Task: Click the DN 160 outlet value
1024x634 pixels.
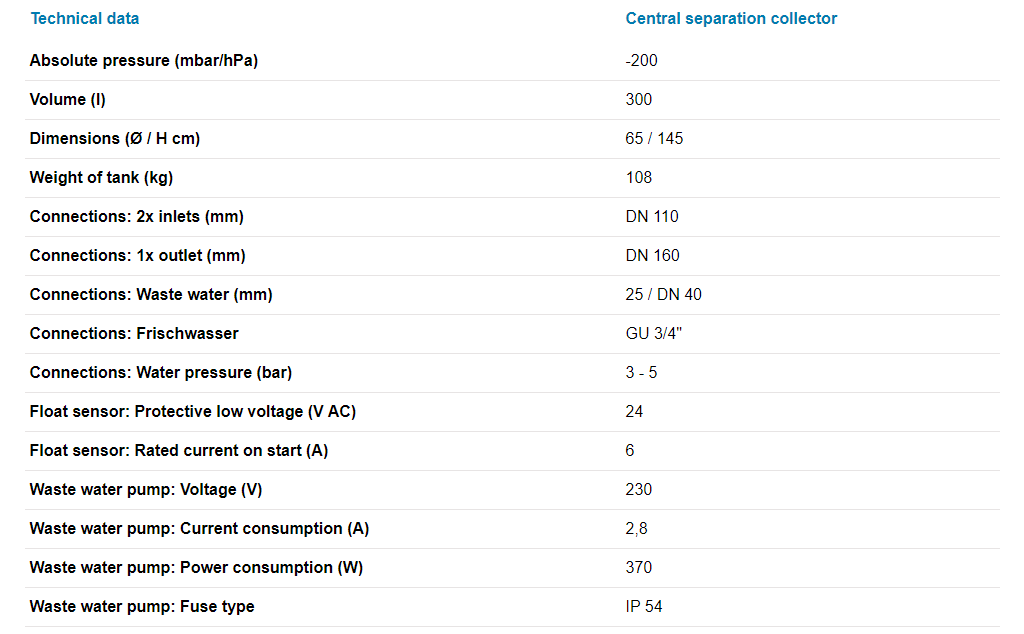Action: (x=652, y=255)
